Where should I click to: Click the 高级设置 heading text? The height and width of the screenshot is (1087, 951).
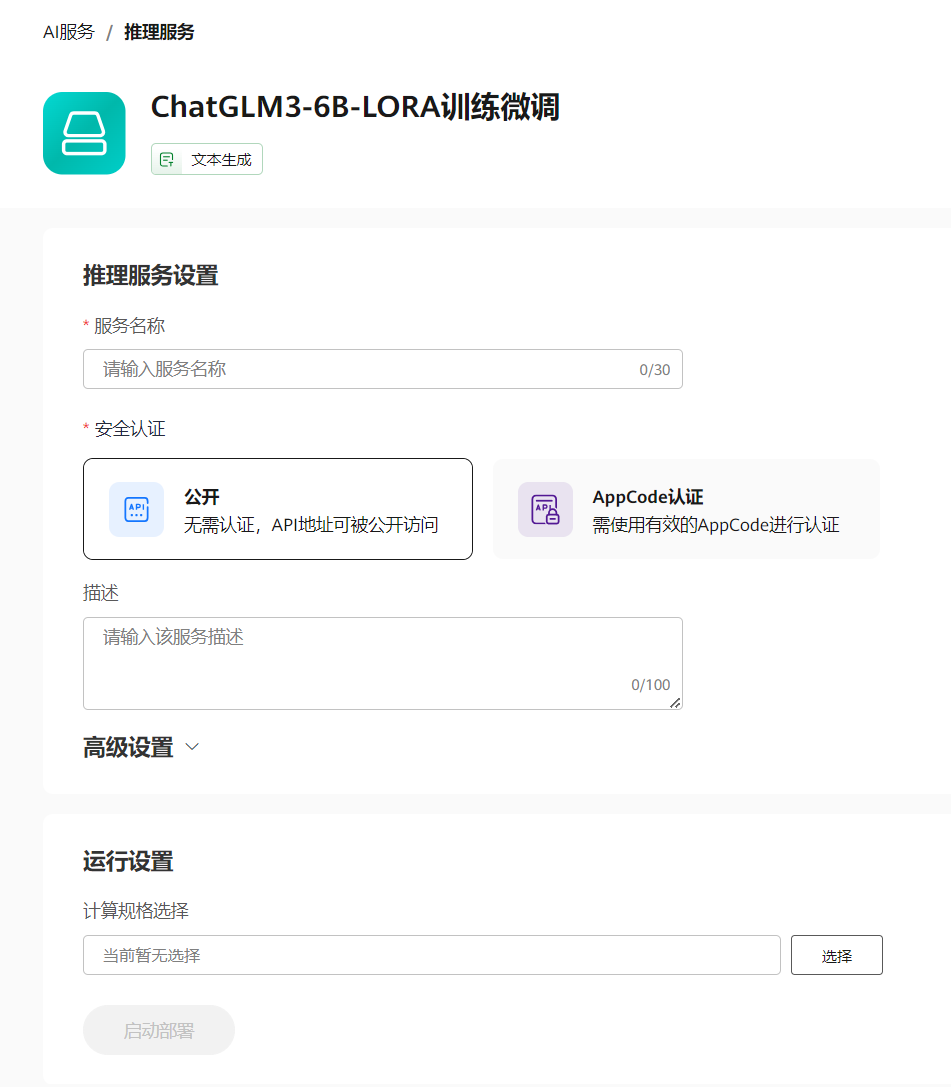pos(128,747)
